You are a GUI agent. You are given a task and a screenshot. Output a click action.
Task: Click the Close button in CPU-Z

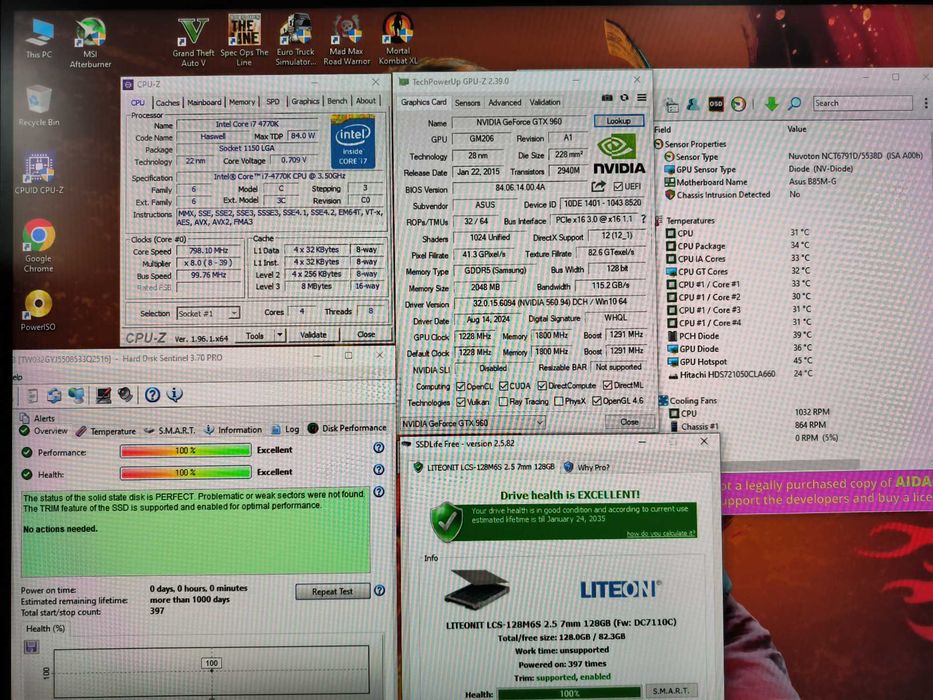tap(366, 334)
